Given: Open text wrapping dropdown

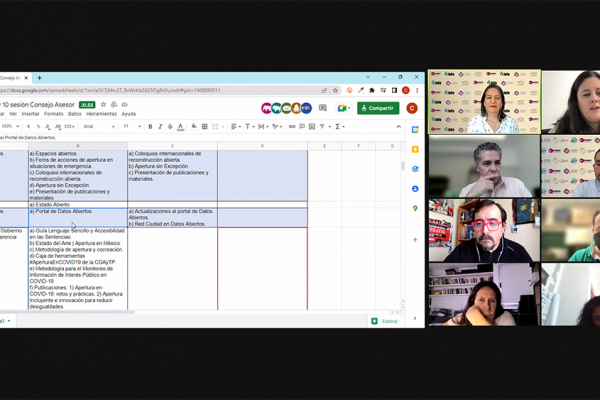Looking at the screenshot, I should (263, 126).
